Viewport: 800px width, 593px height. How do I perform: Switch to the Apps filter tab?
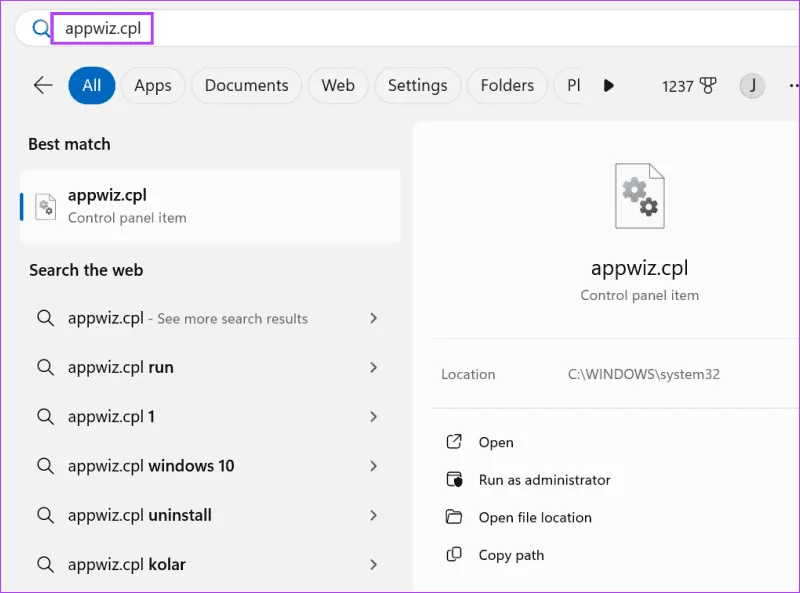pyautogui.click(x=153, y=86)
